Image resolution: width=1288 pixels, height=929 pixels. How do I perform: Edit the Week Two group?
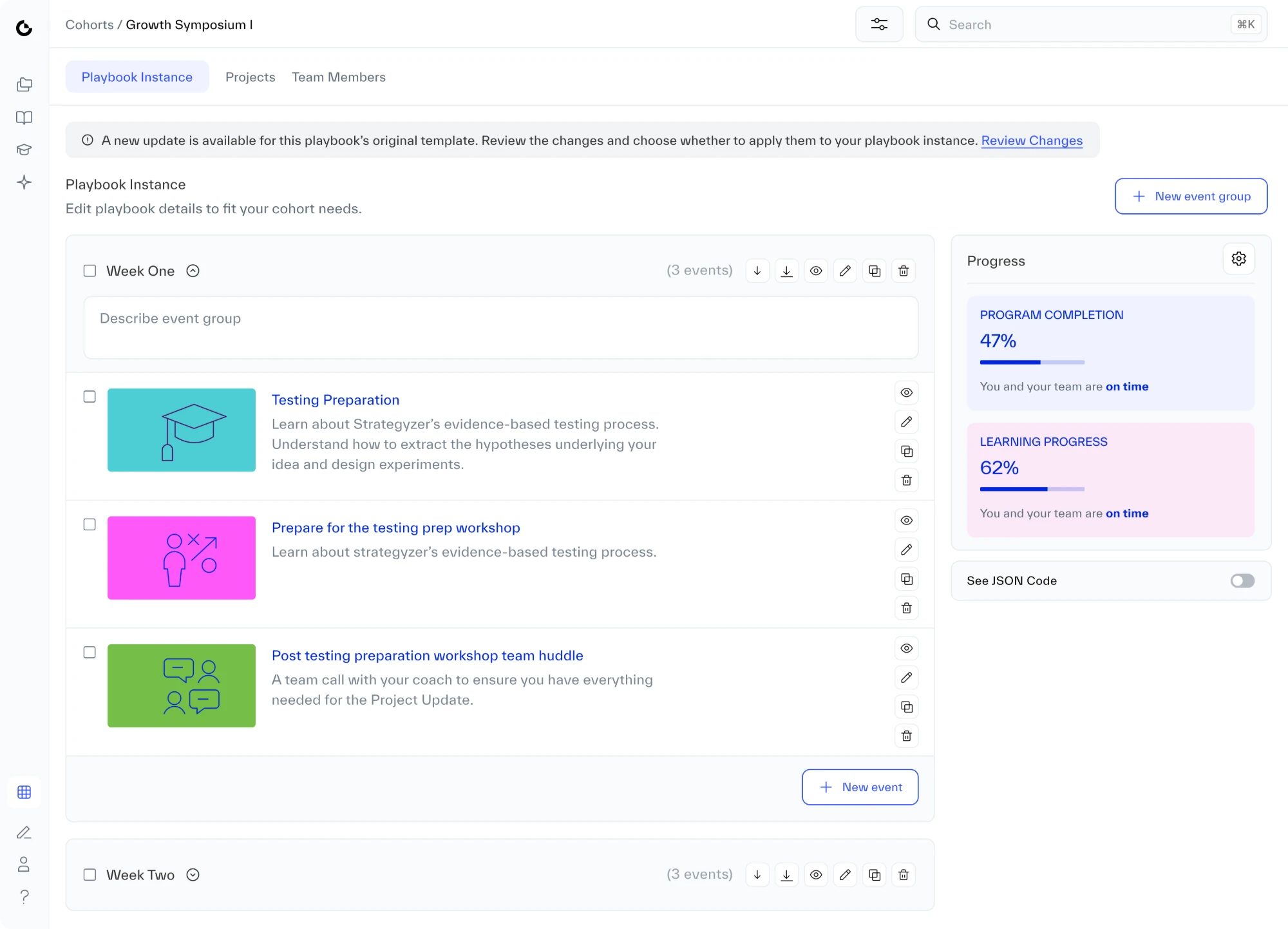click(x=845, y=874)
